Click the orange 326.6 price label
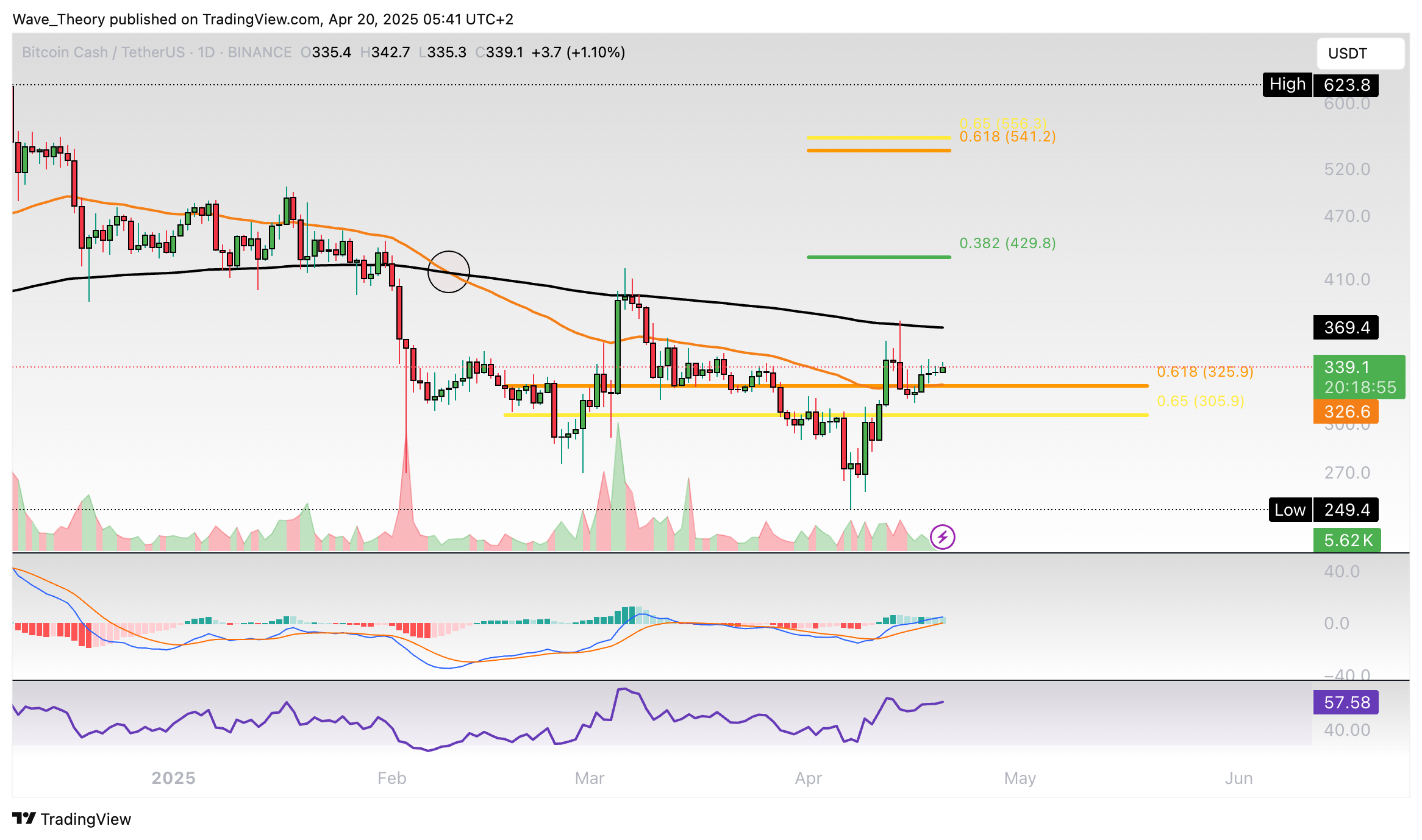This screenshot has height=840, width=1422. click(x=1345, y=411)
